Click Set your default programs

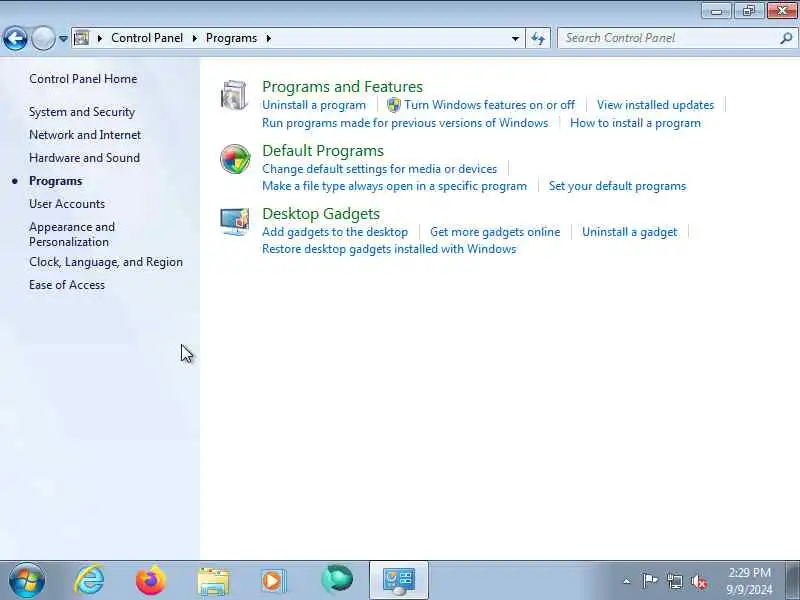click(617, 186)
